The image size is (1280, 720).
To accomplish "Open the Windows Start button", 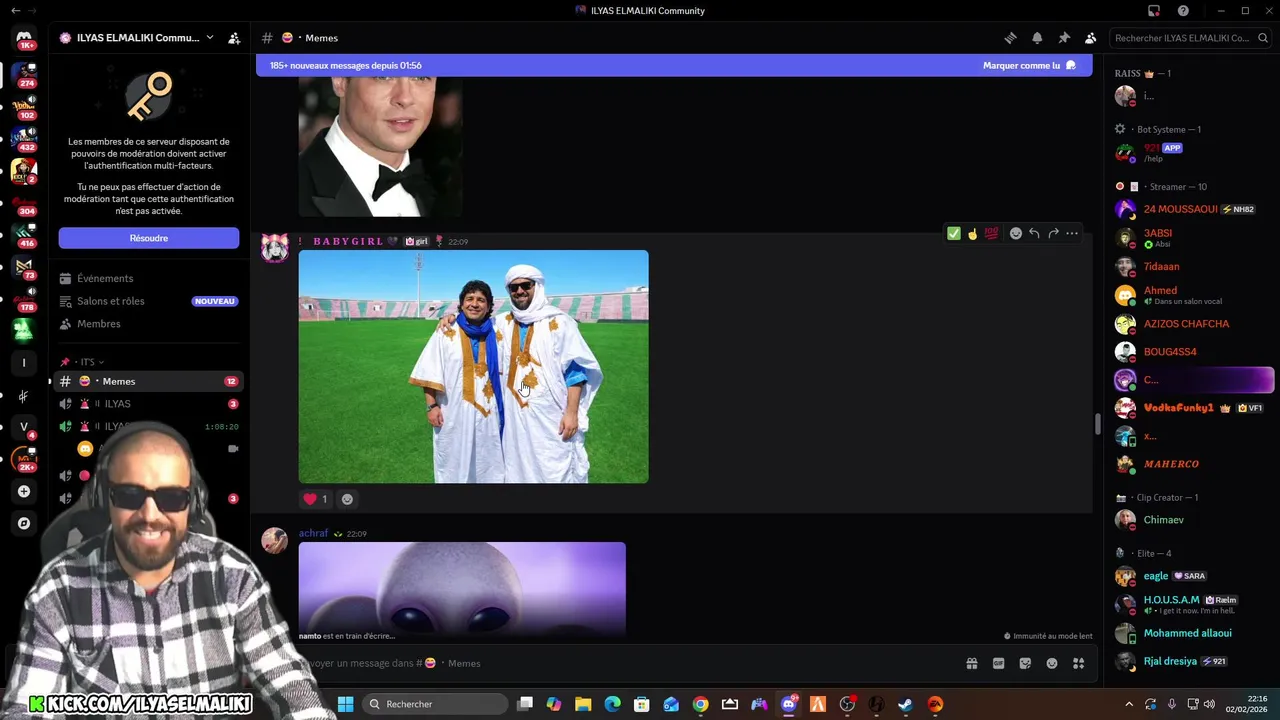I will coord(345,704).
